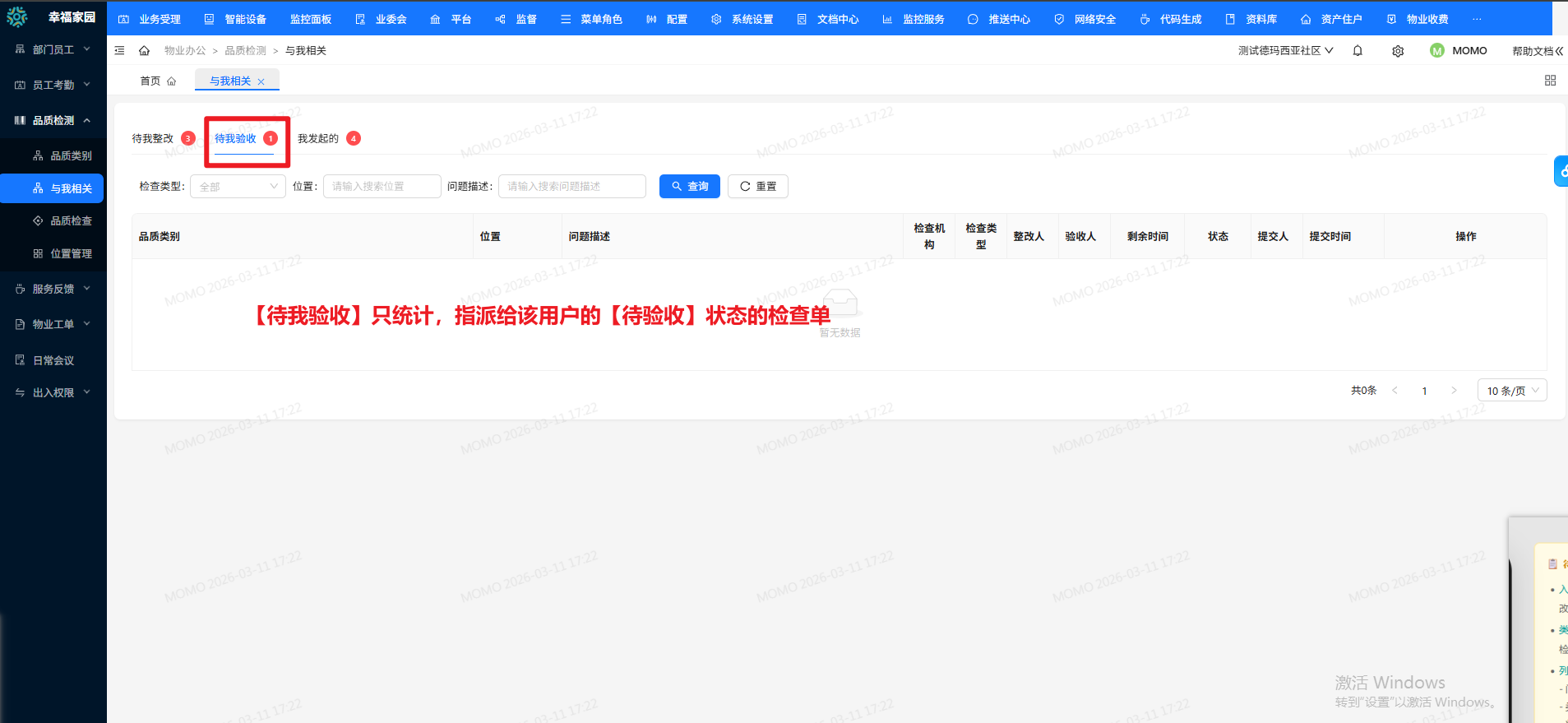Viewport: 1568px width, 723px height.
Task: Open 平台 in top menu
Action: (x=451, y=19)
